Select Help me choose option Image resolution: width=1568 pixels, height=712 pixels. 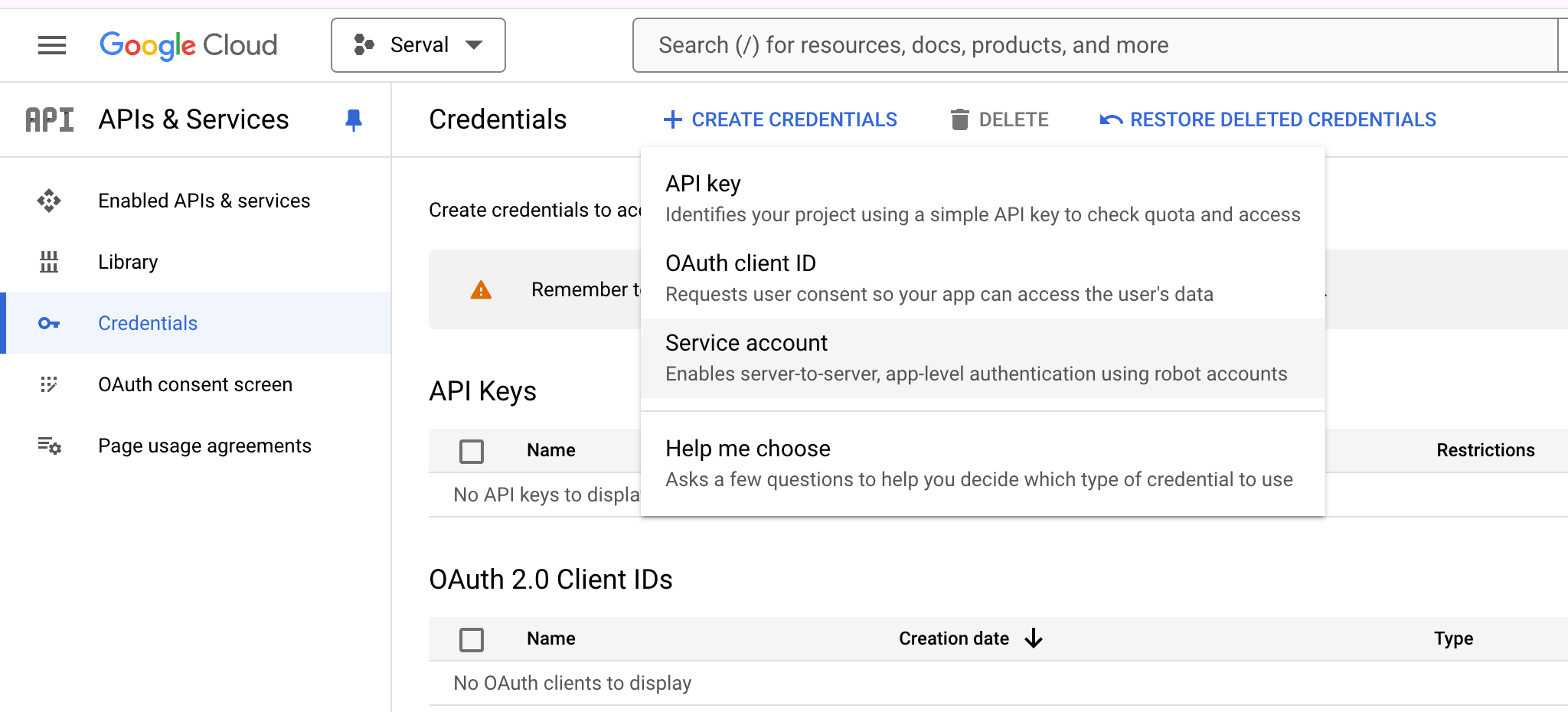pyautogui.click(x=983, y=464)
